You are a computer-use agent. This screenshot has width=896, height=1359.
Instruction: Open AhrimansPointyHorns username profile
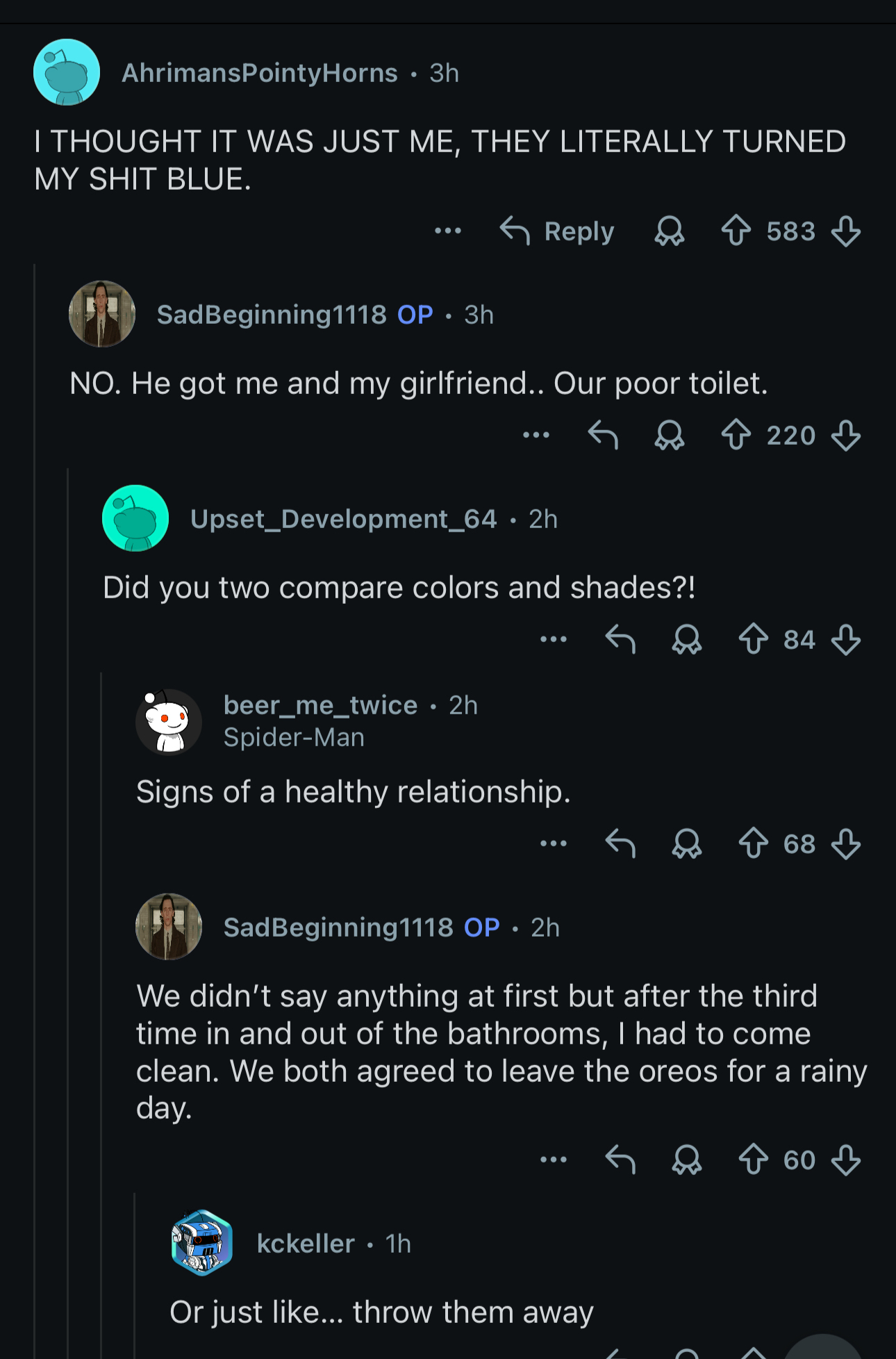(x=260, y=73)
